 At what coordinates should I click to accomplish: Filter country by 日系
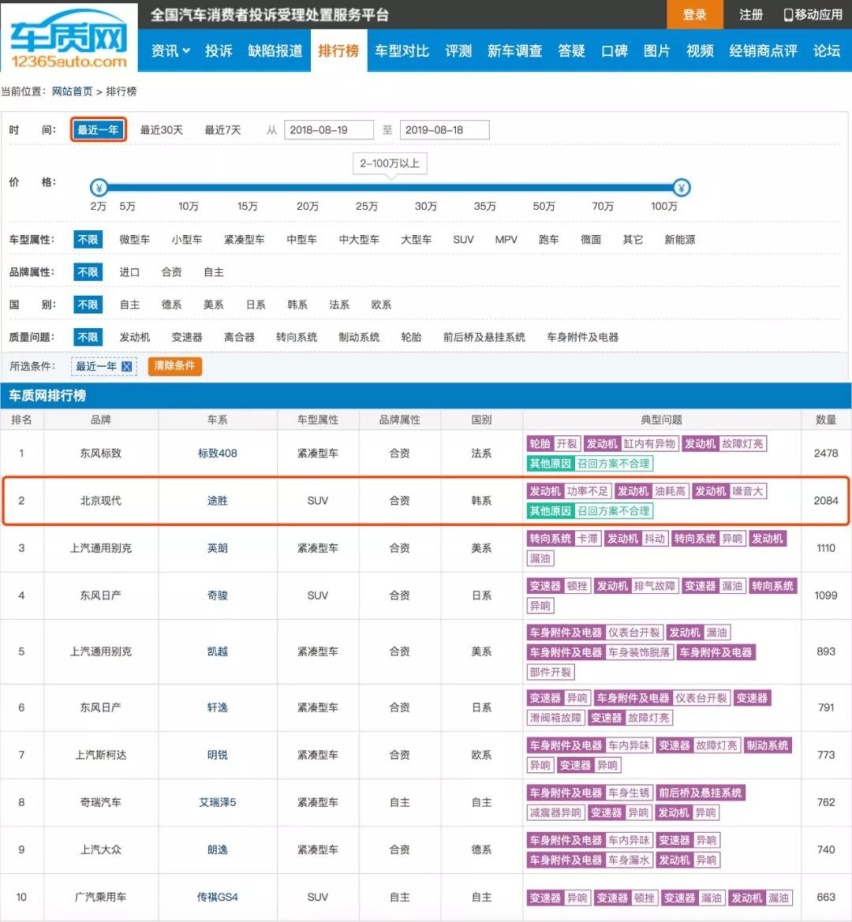point(255,305)
